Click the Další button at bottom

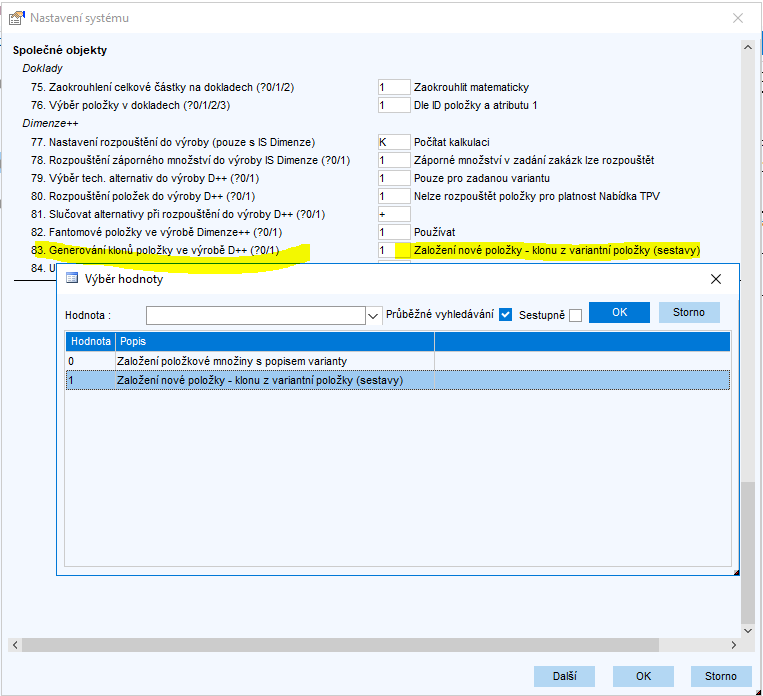point(564,676)
